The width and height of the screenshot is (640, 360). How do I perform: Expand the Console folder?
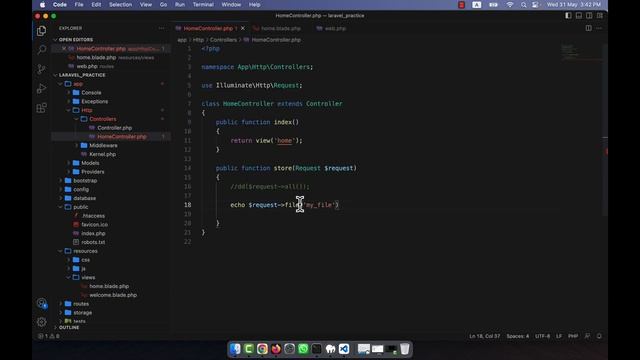91,93
